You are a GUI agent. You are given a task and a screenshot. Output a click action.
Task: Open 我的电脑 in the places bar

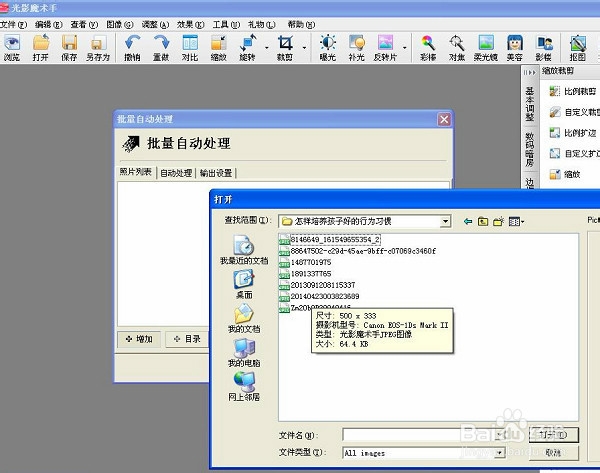(x=244, y=353)
